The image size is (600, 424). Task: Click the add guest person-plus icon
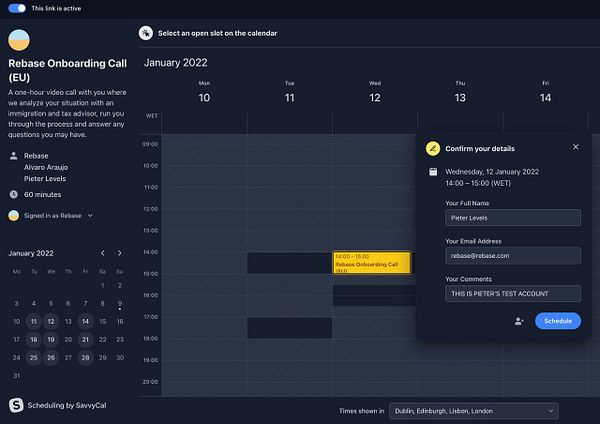point(519,321)
